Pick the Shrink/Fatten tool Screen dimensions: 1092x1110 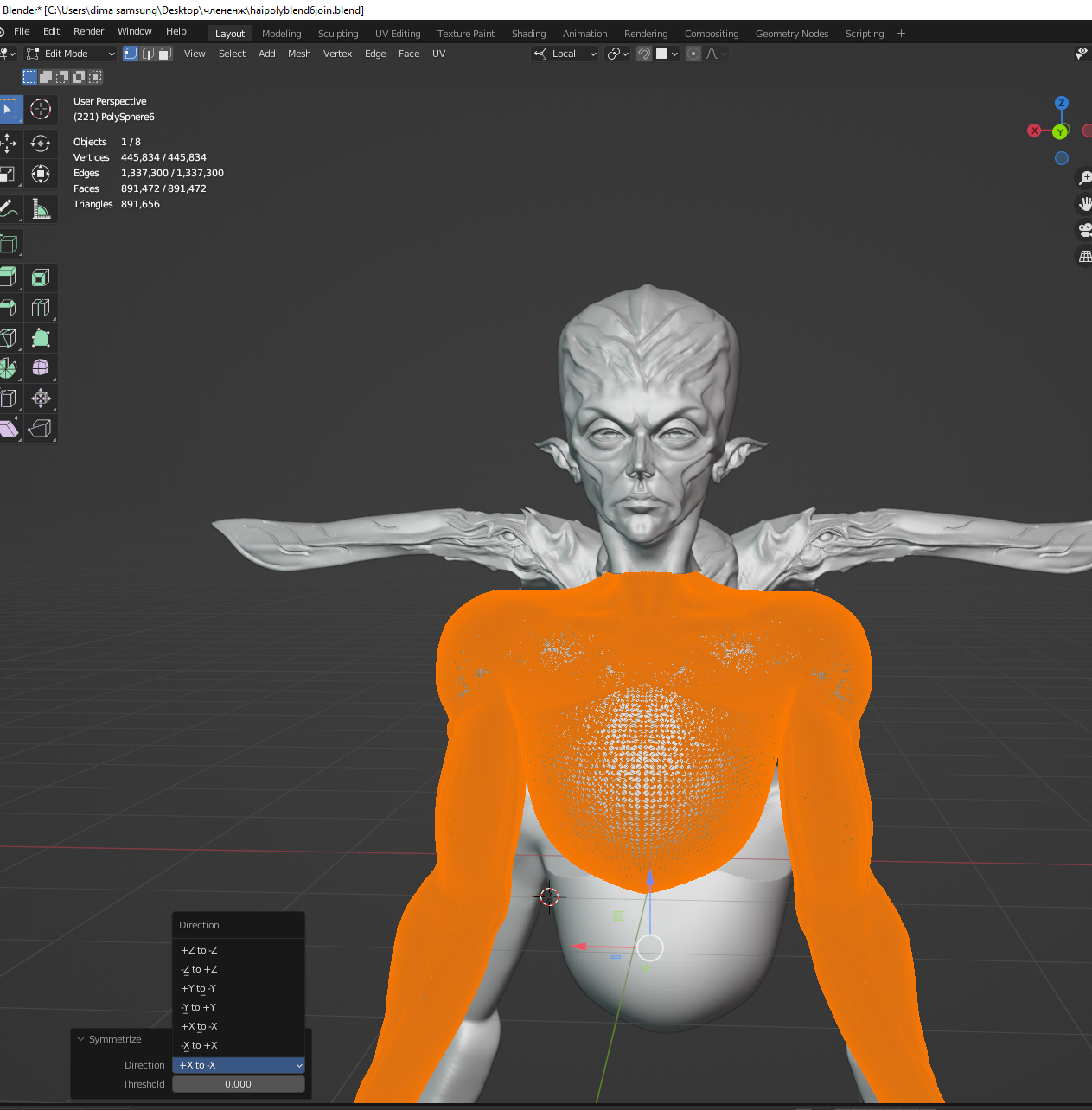[41, 398]
